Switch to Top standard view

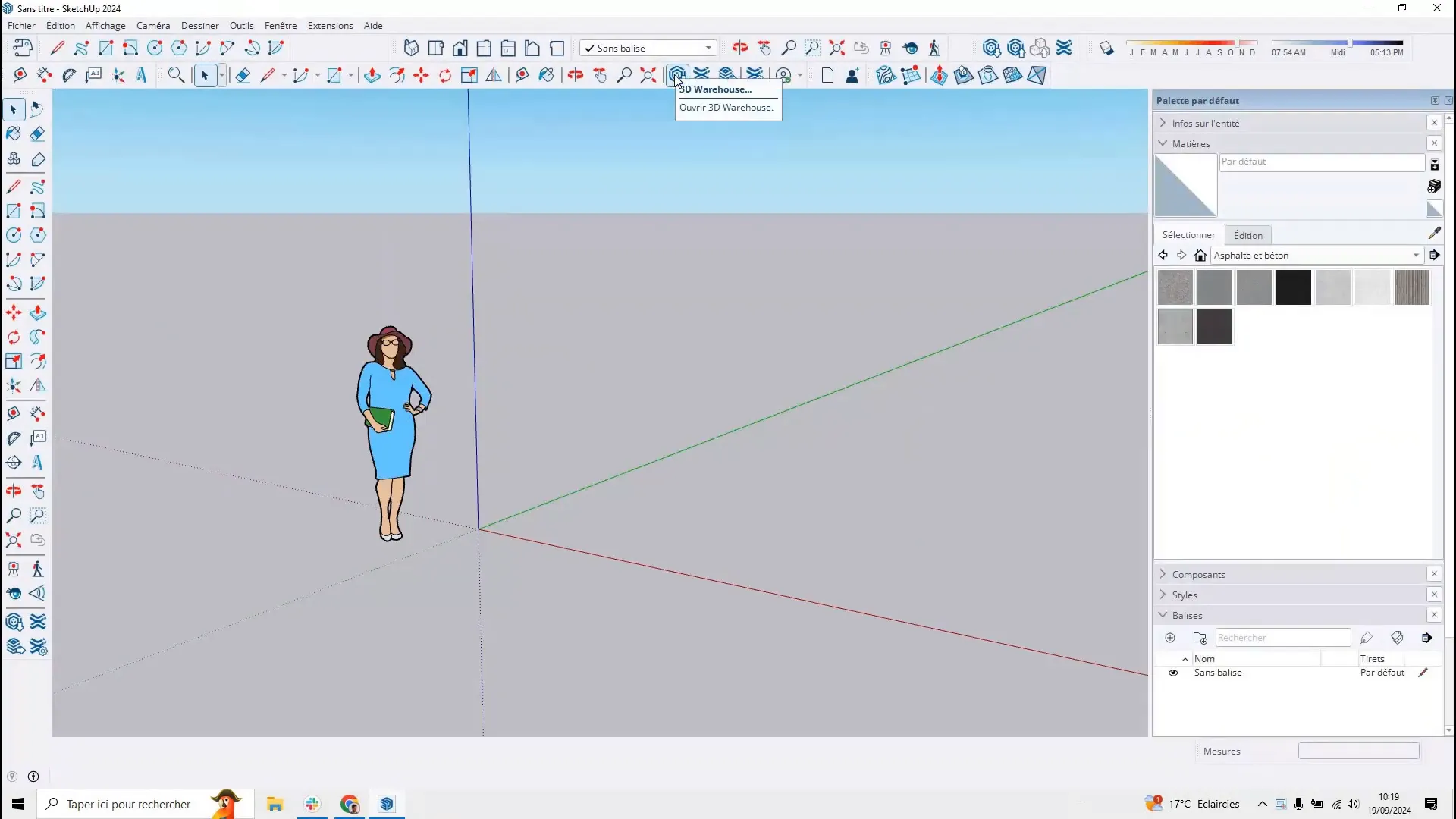click(435, 48)
